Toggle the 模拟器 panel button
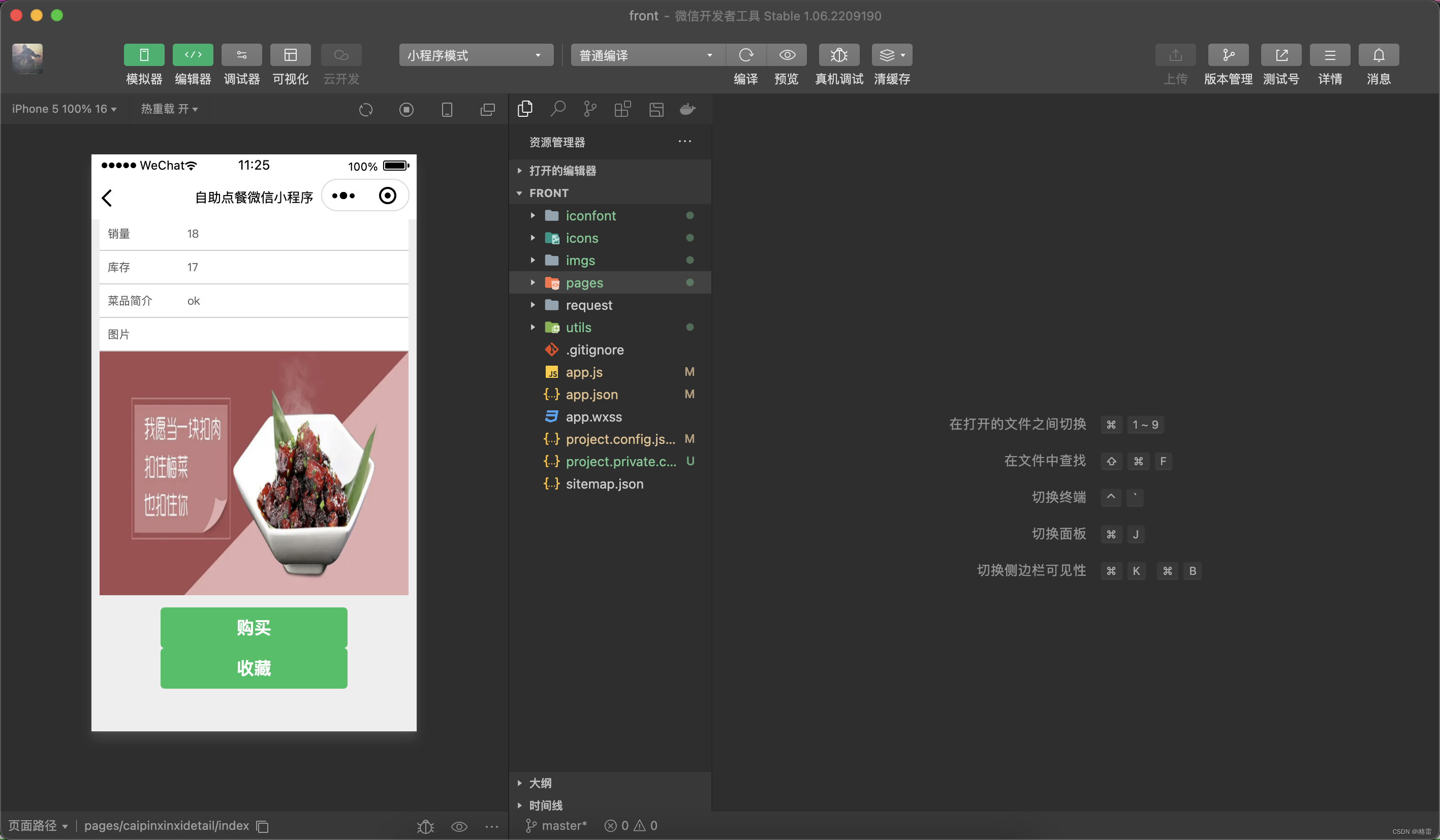 pyautogui.click(x=144, y=55)
